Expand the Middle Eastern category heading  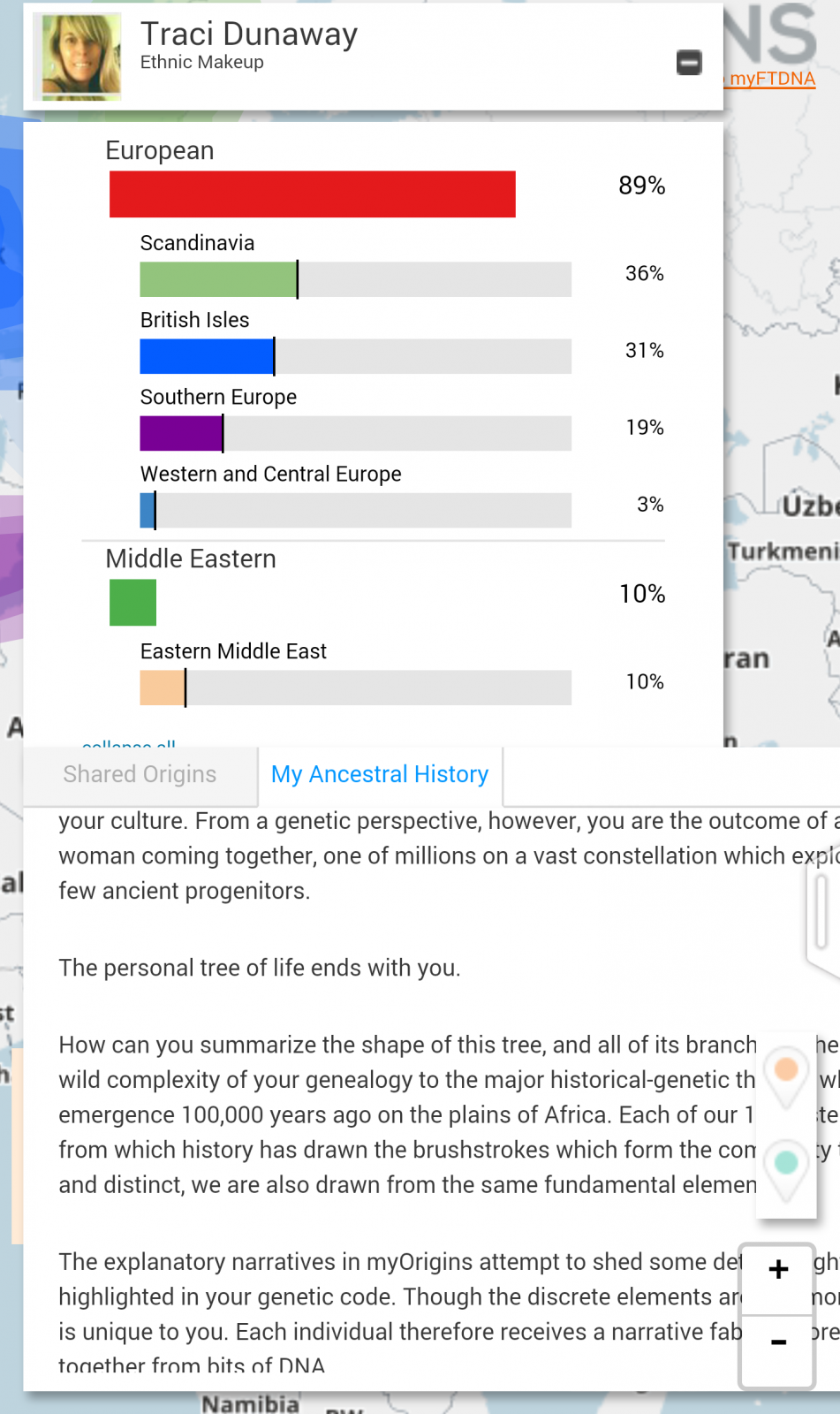coord(191,559)
